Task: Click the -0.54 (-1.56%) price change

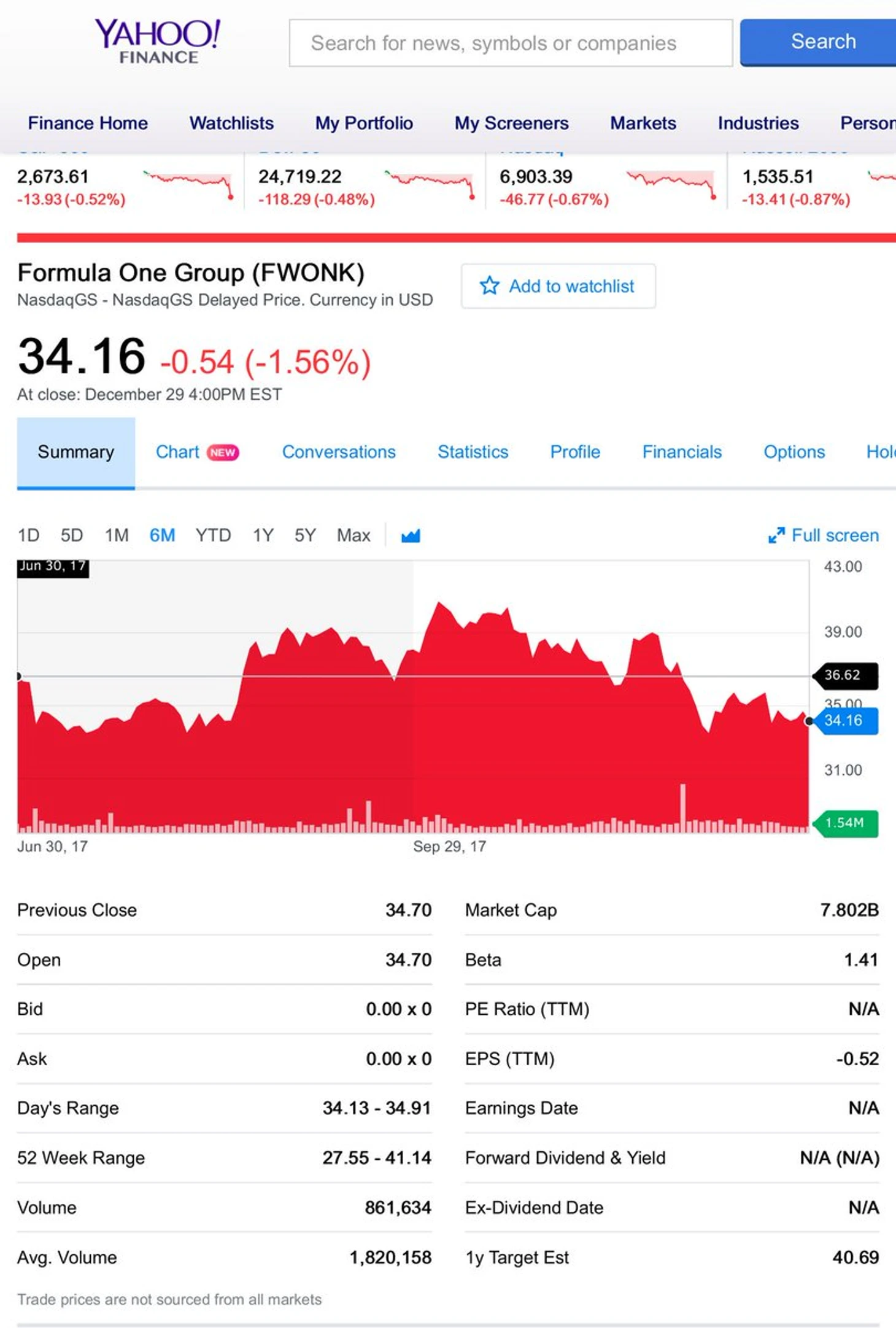Action: point(265,362)
